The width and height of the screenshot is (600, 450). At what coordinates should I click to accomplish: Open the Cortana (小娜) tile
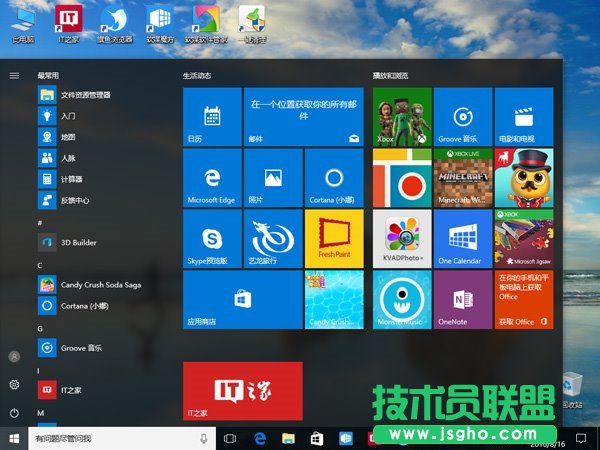(334, 178)
